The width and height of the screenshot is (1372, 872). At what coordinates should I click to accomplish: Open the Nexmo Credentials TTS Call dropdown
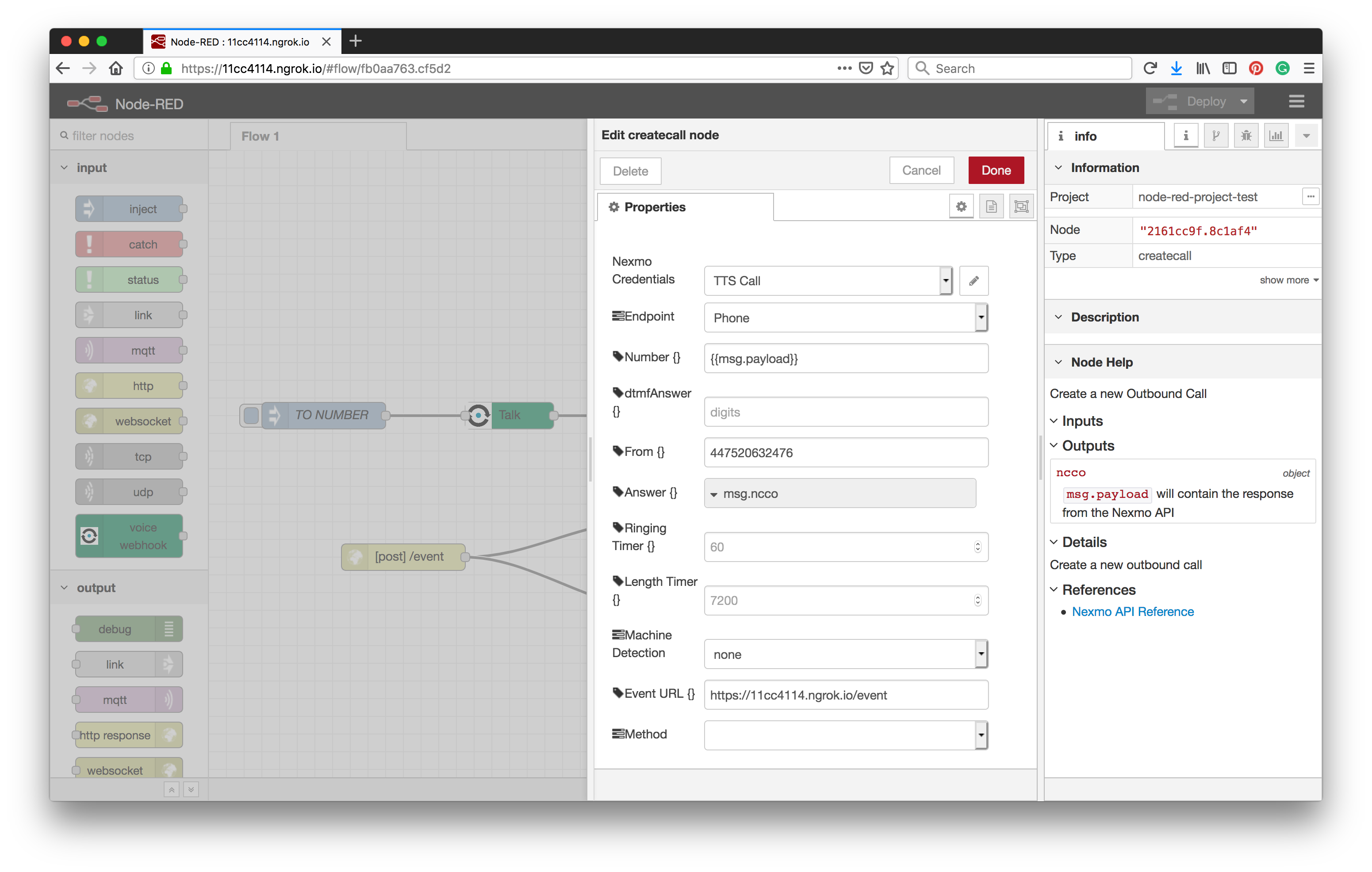(x=828, y=281)
